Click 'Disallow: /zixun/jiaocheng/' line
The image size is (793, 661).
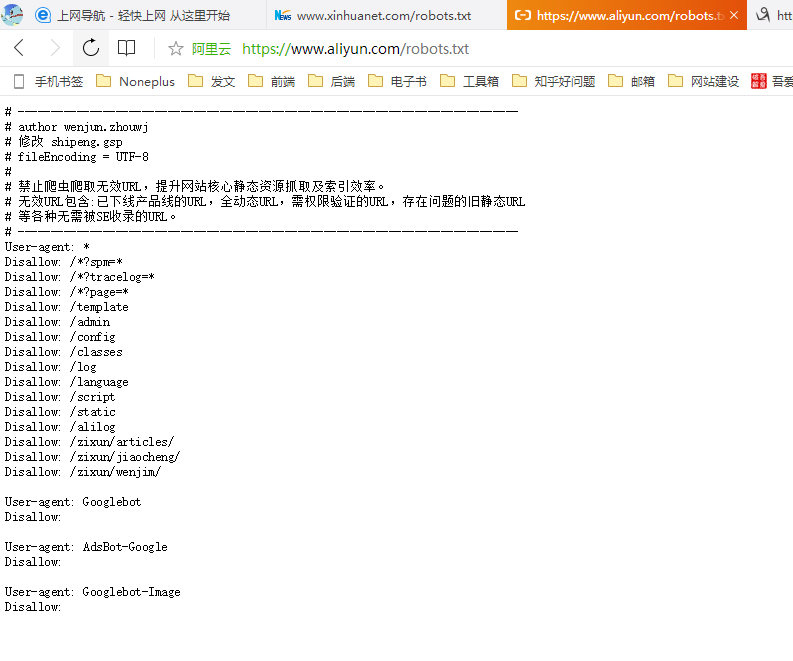pos(93,457)
